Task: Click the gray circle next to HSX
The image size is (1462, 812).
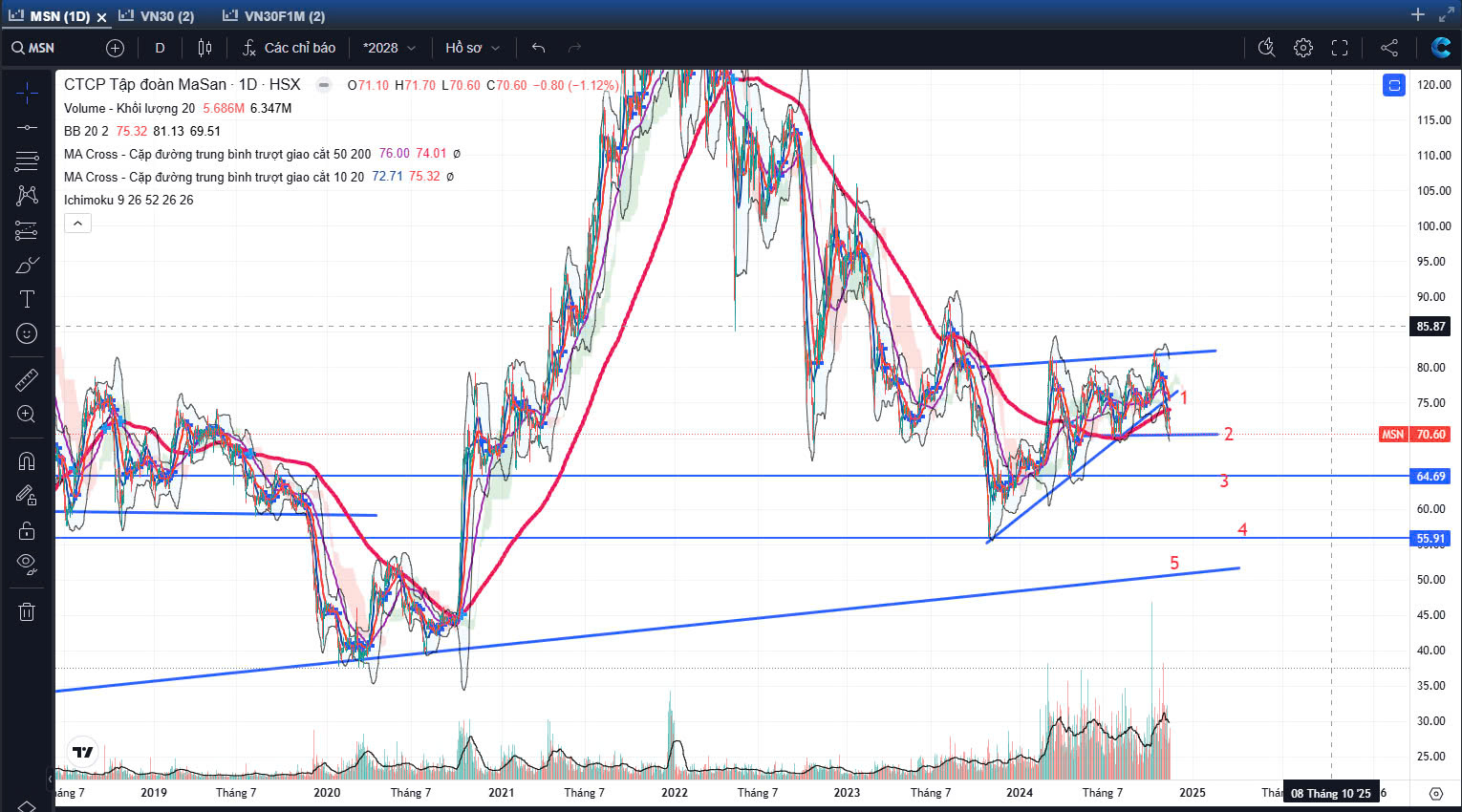Action: tap(324, 84)
